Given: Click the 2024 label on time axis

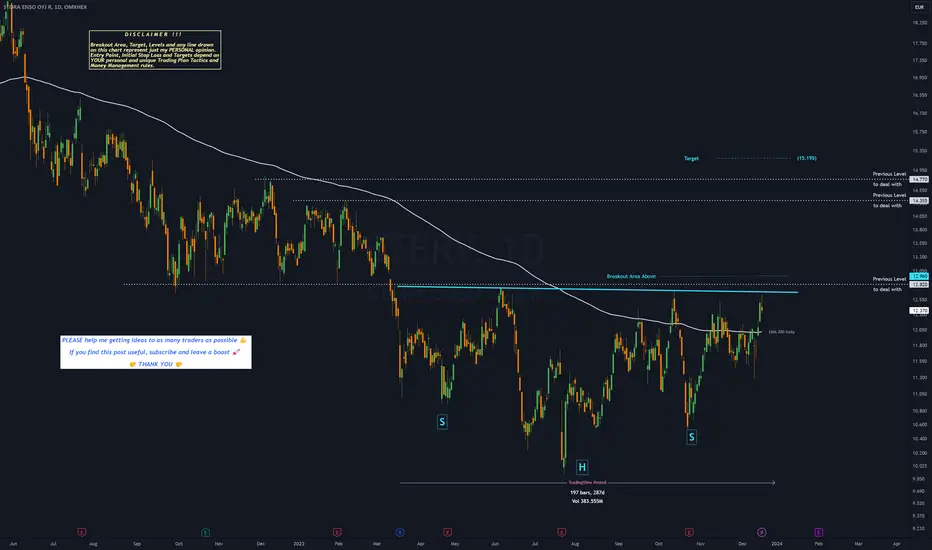Looking at the screenshot, I should (777, 543).
